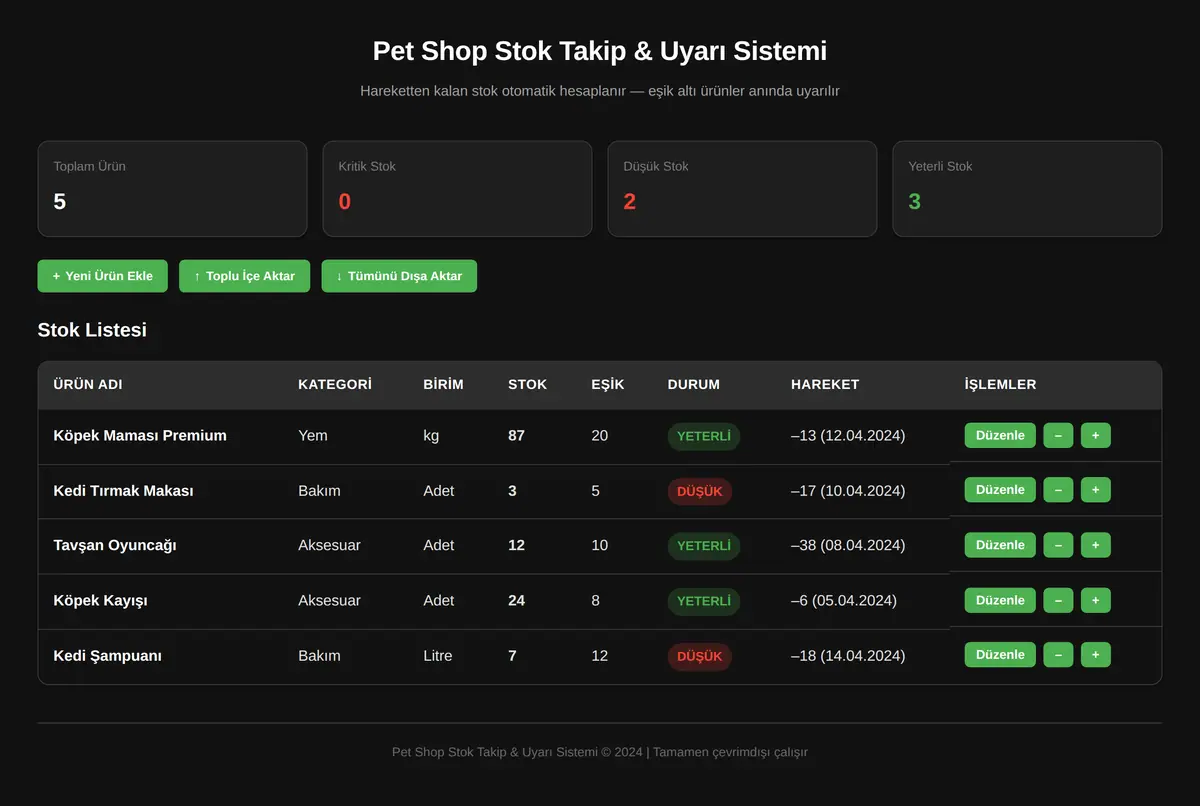The width and height of the screenshot is (1200, 806).
Task: Click movement –18 (14.04.2024)
Action: (848, 656)
